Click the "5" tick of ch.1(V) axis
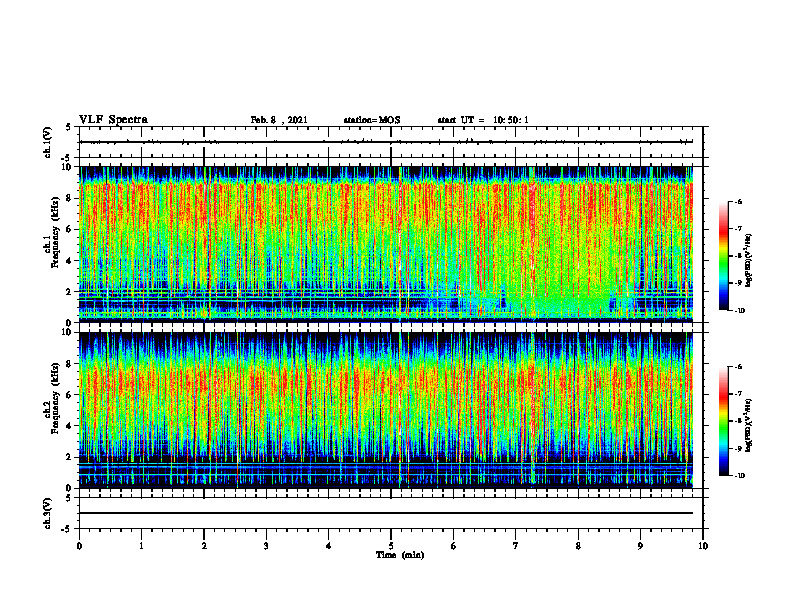Screen dimensions: 792x612 click(x=68, y=127)
